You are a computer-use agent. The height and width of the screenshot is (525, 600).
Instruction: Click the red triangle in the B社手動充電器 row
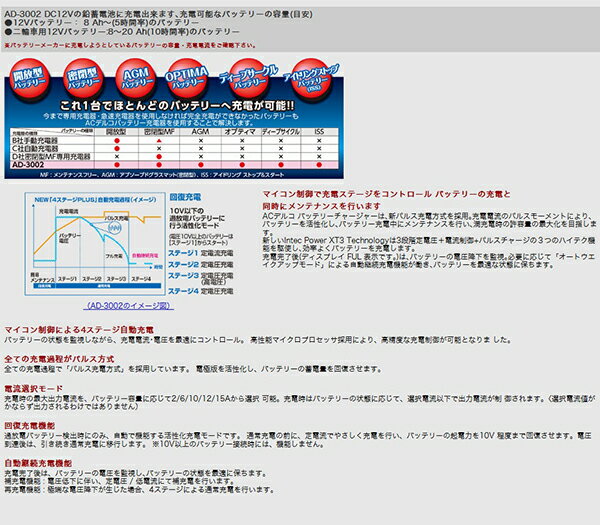[x=160, y=144]
